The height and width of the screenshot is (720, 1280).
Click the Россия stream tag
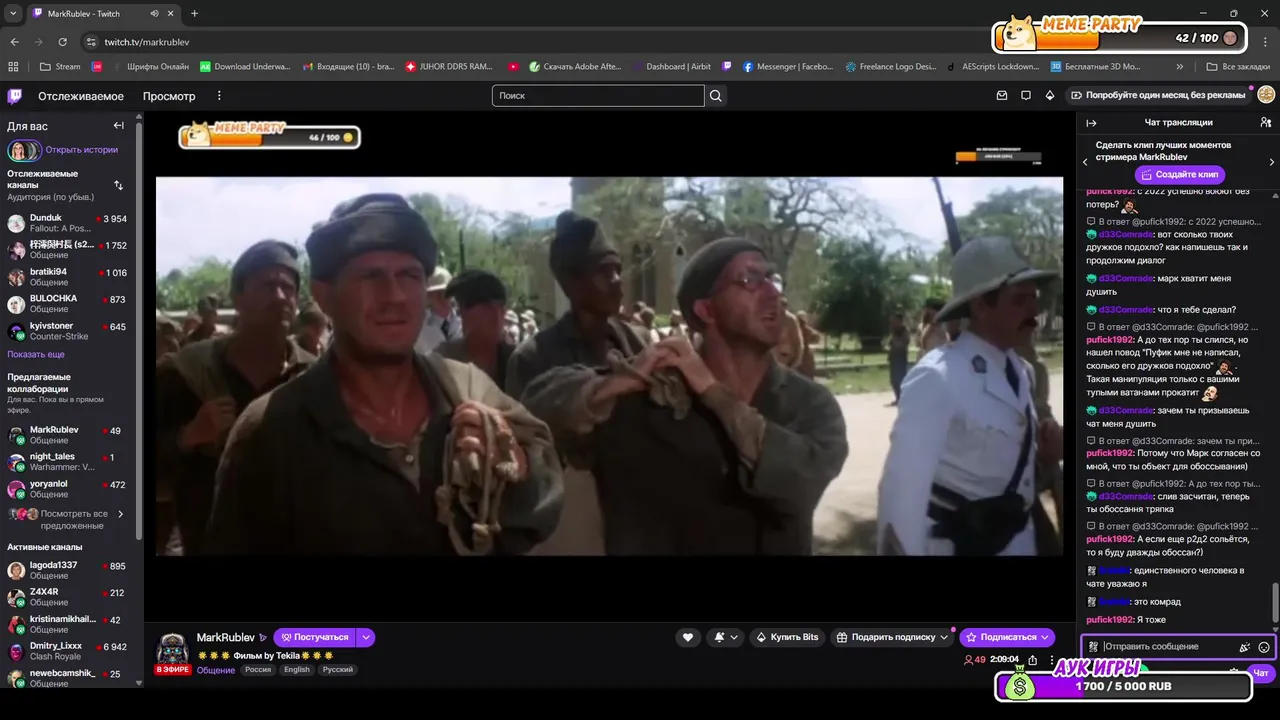(258, 670)
